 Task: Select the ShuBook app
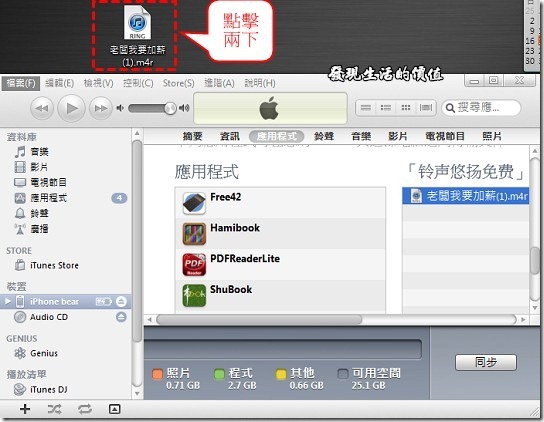281,295
